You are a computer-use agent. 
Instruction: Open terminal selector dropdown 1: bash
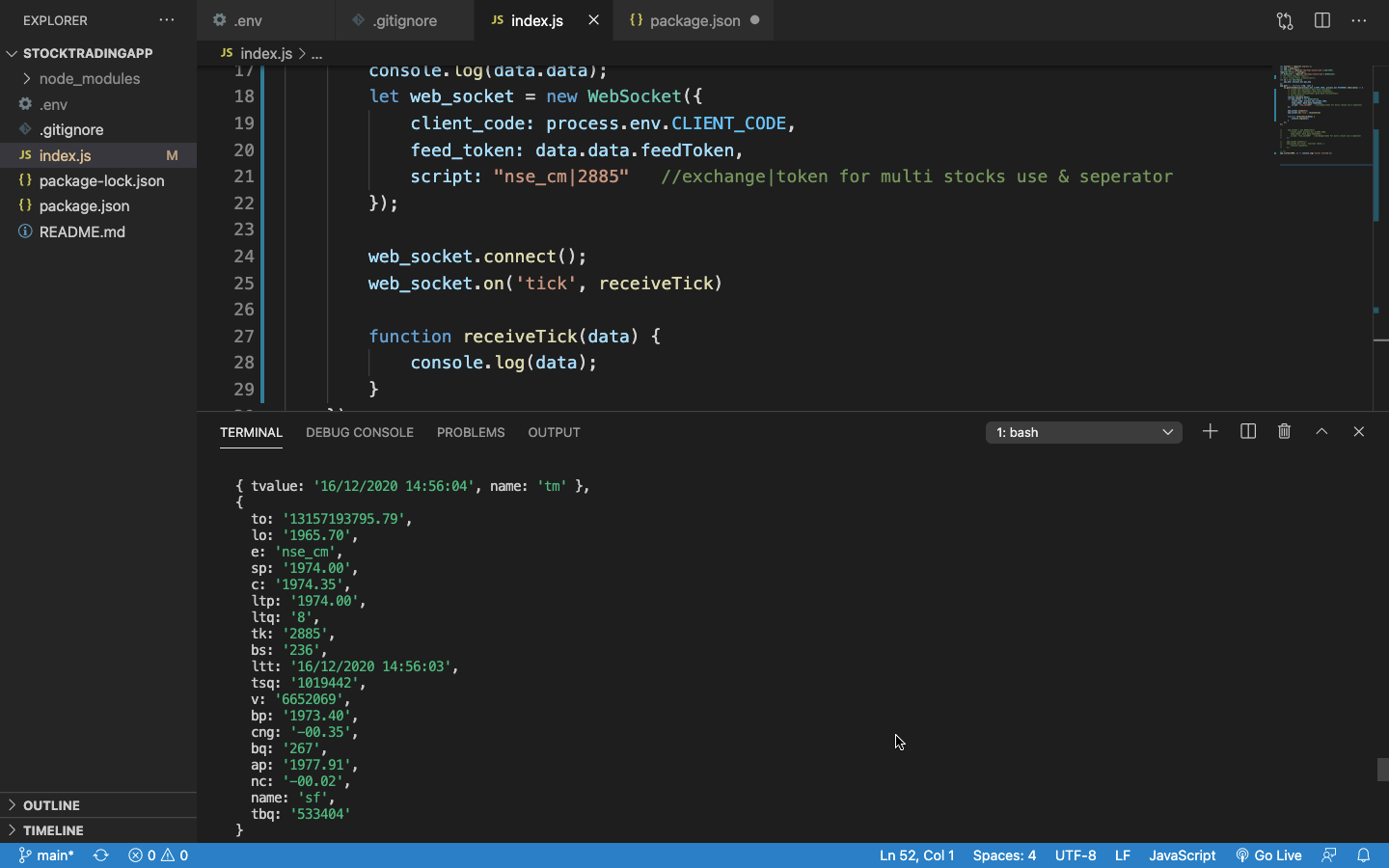point(1084,432)
